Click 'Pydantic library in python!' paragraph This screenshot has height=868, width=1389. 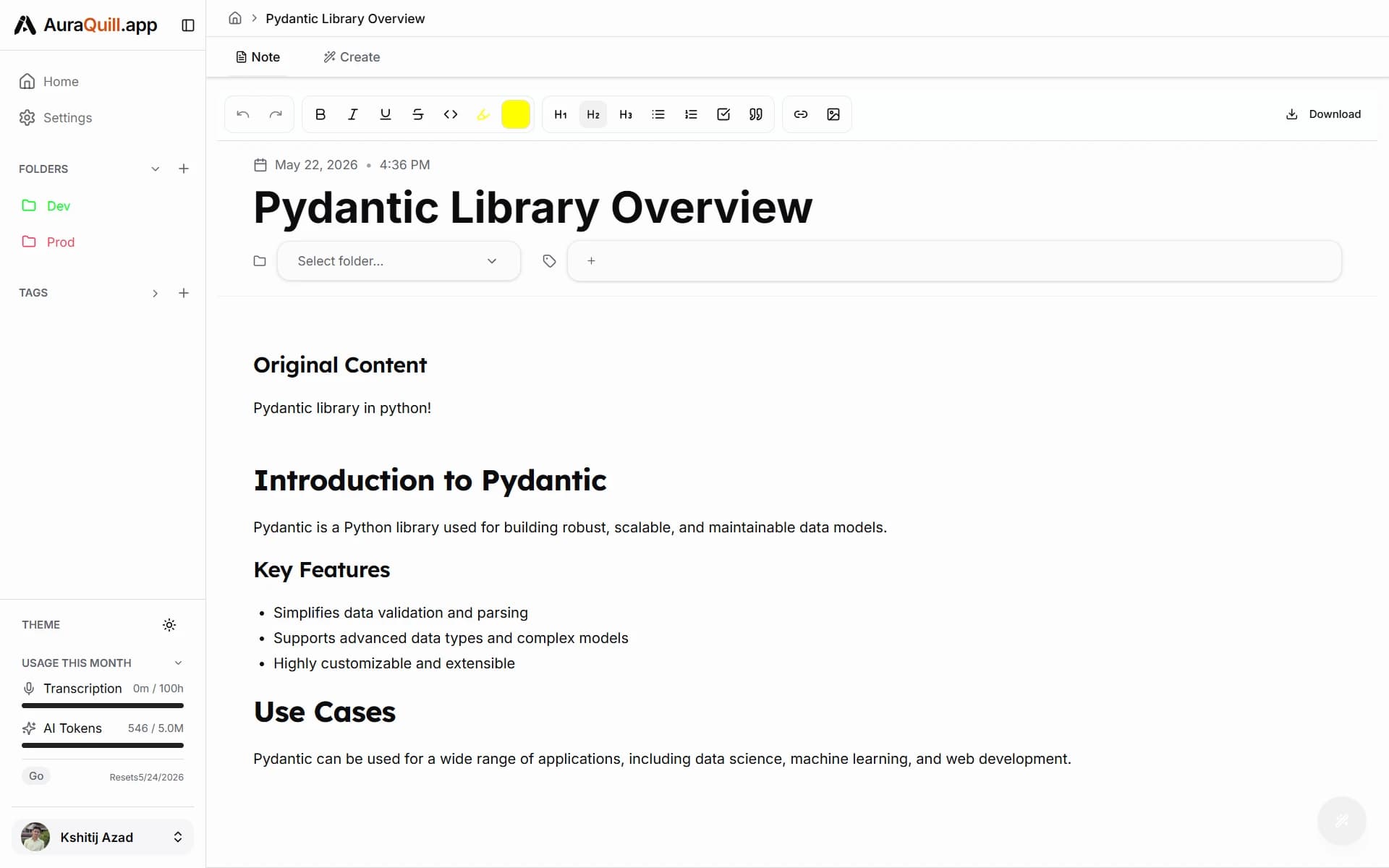342,408
